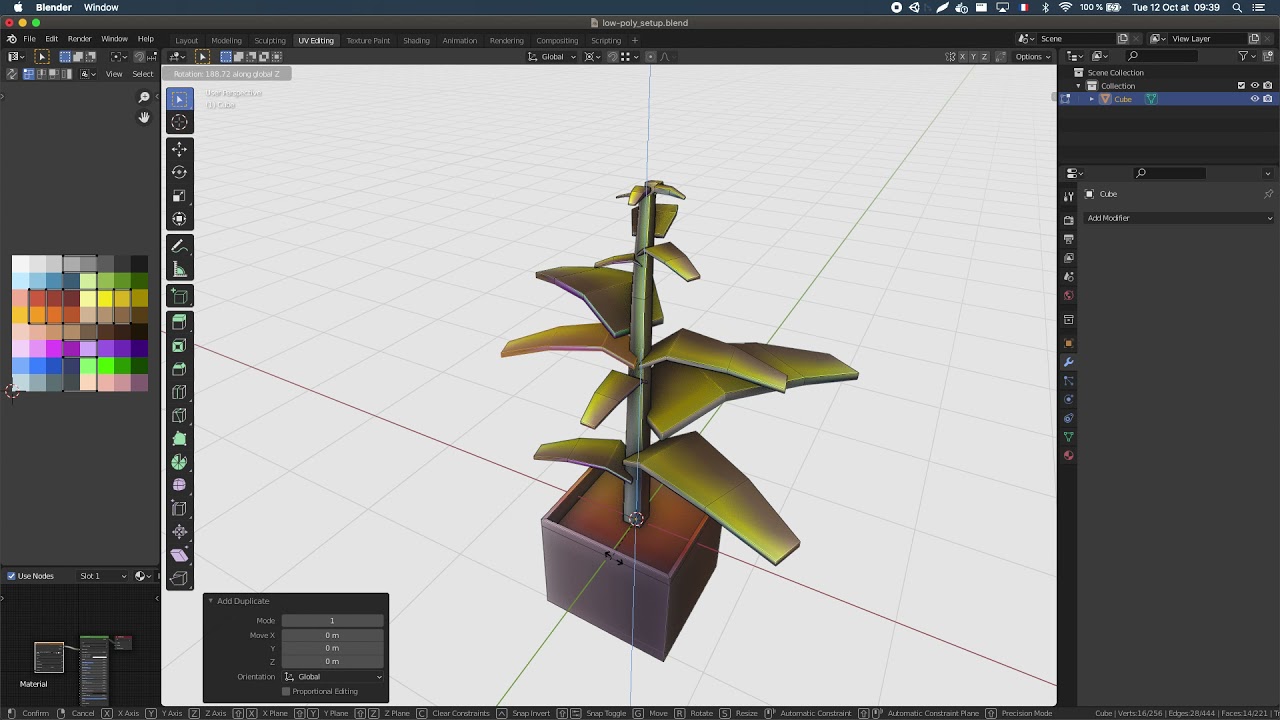Image resolution: width=1280 pixels, height=720 pixels.
Task: Select the Edge Slide tool
Action: pyautogui.click(x=179, y=508)
